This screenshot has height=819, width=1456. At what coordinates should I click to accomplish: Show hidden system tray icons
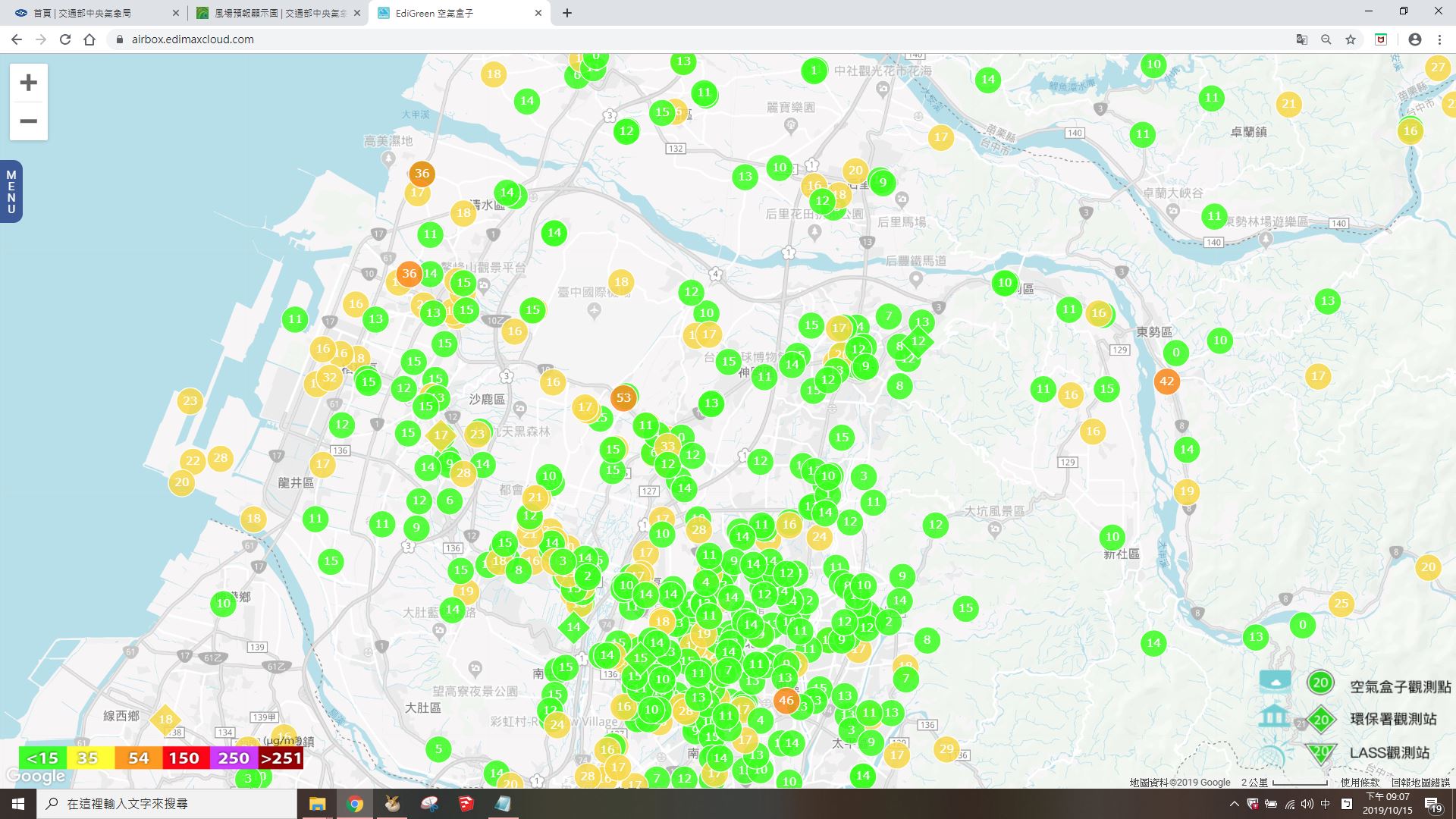[1234, 804]
